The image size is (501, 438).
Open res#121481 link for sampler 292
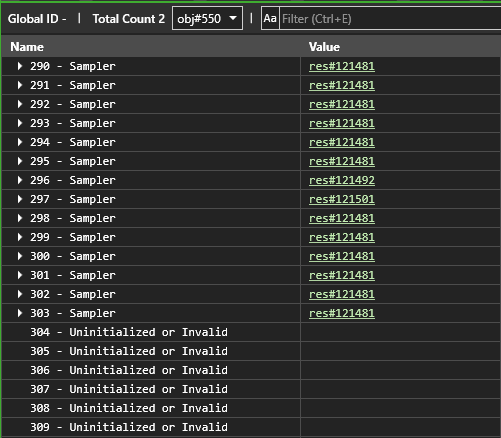[342, 104]
